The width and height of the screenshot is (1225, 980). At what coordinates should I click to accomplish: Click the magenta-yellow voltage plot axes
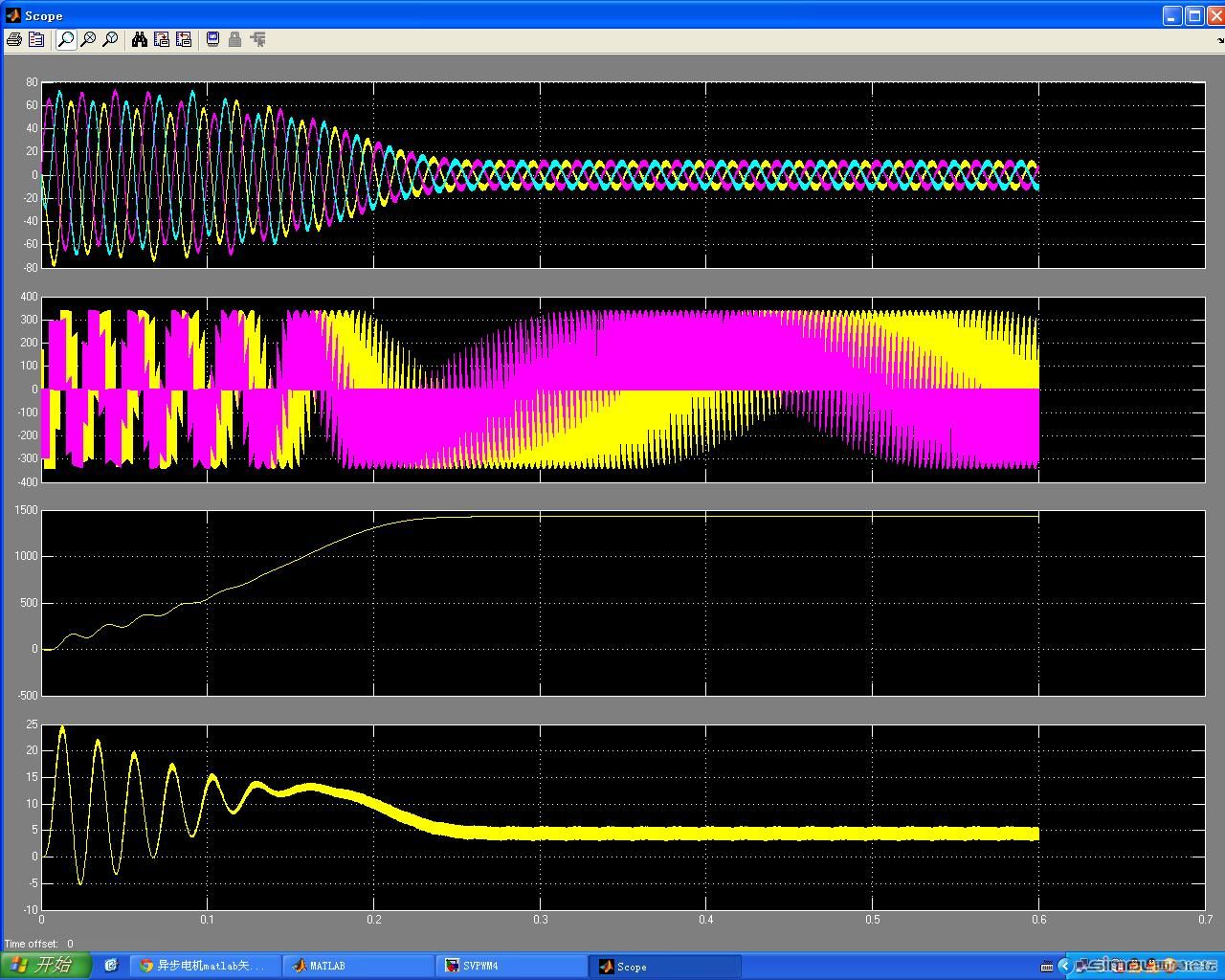(623, 389)
